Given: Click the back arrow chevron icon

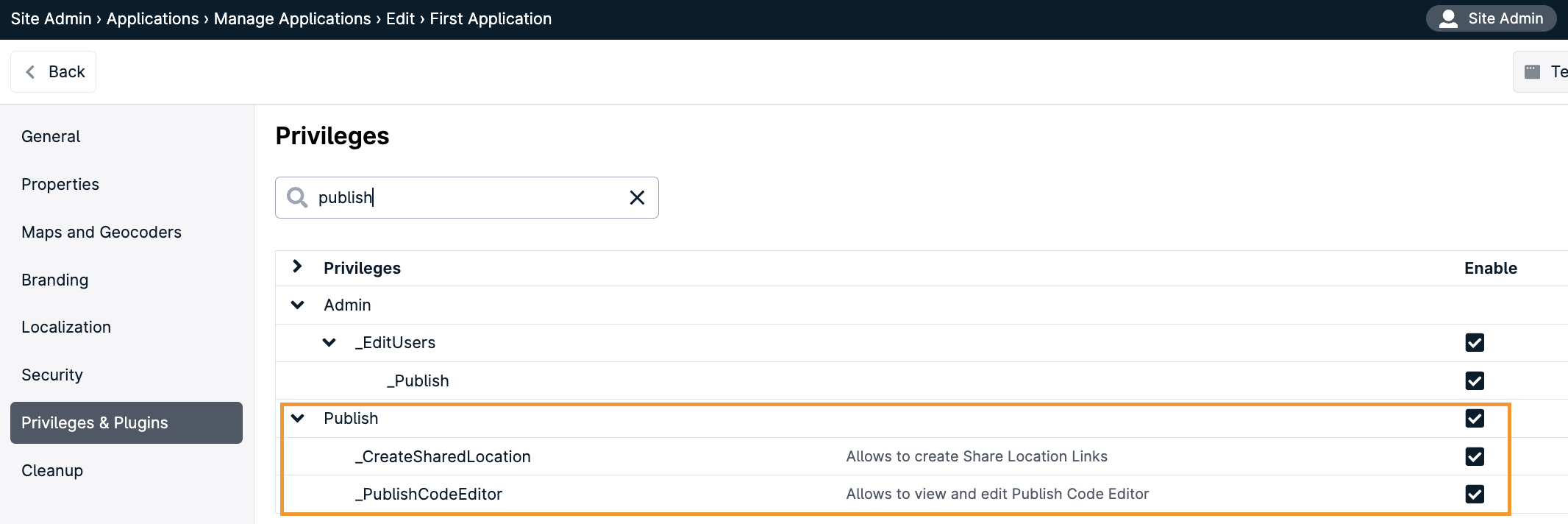Looking at the screenshot, I should pyautogui.click(x=30, y=71).
